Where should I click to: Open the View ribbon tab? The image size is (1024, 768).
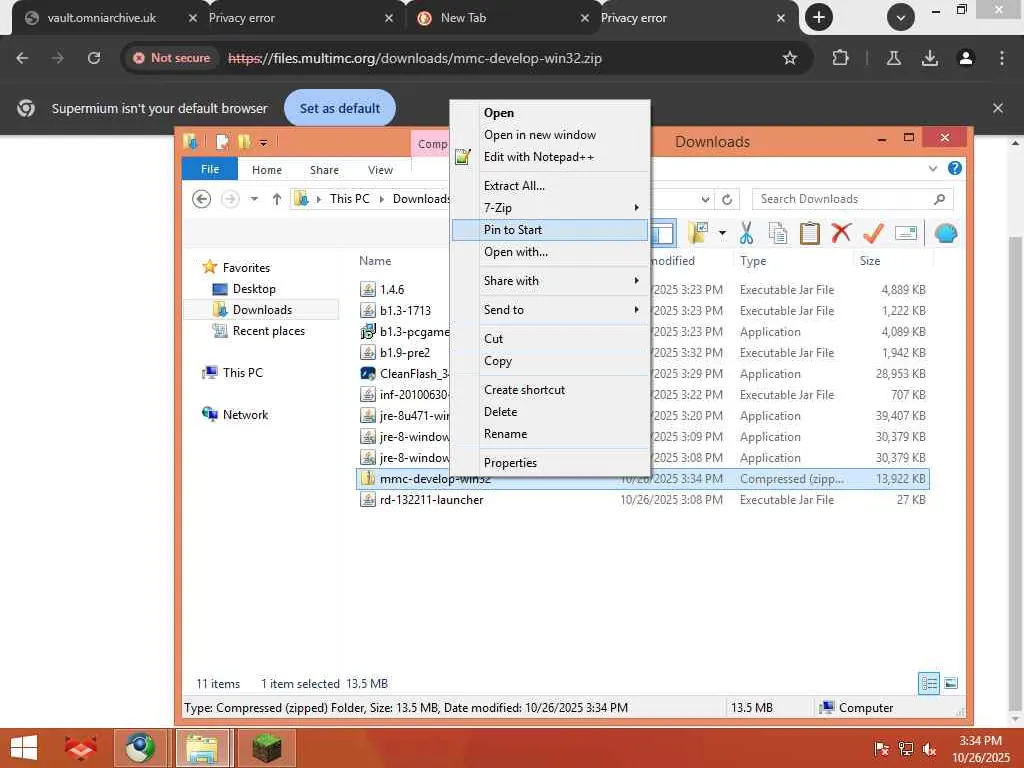coord(380,170)
